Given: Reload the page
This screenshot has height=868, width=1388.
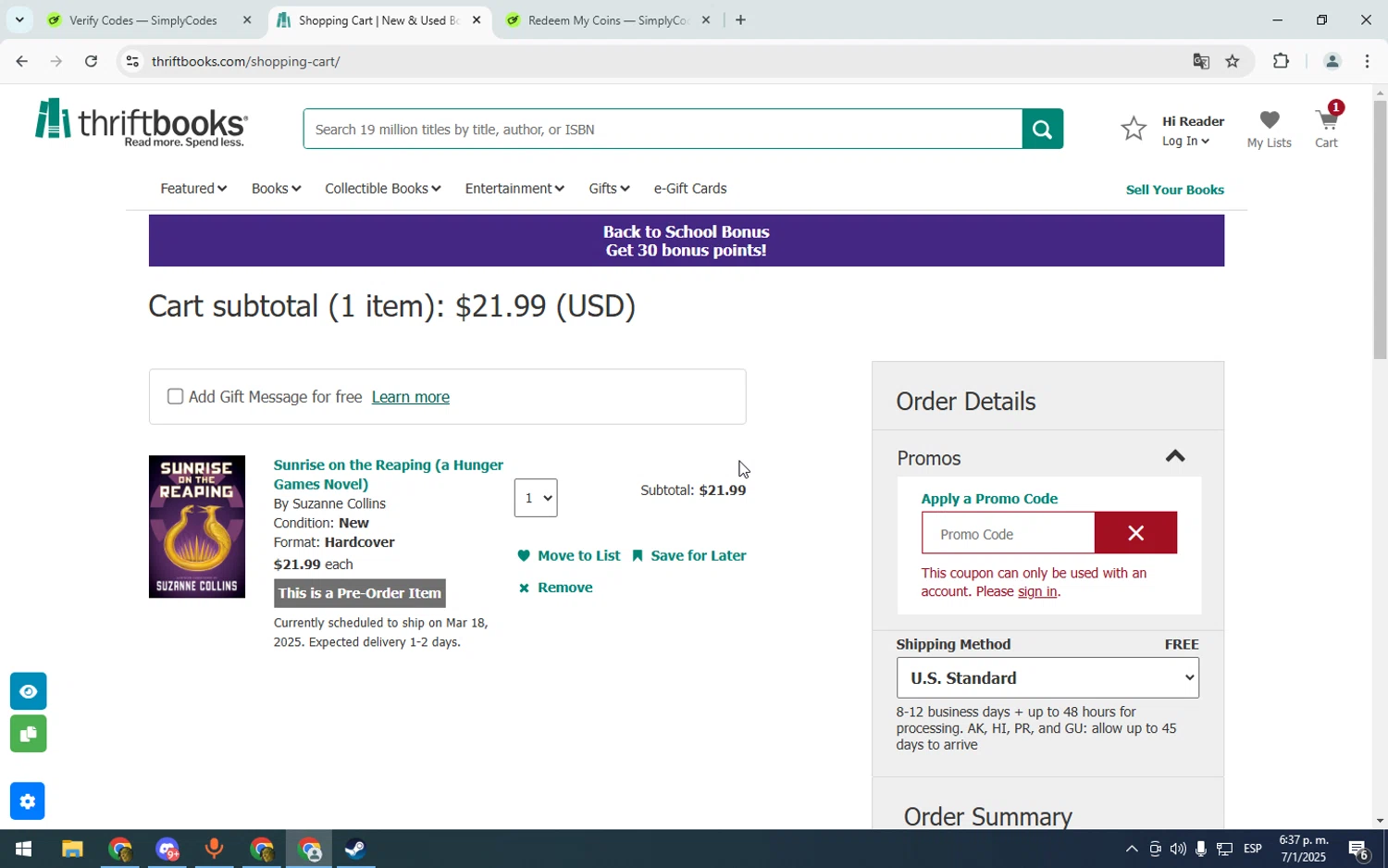Looking at the screenshot, I should coord(91,61).
